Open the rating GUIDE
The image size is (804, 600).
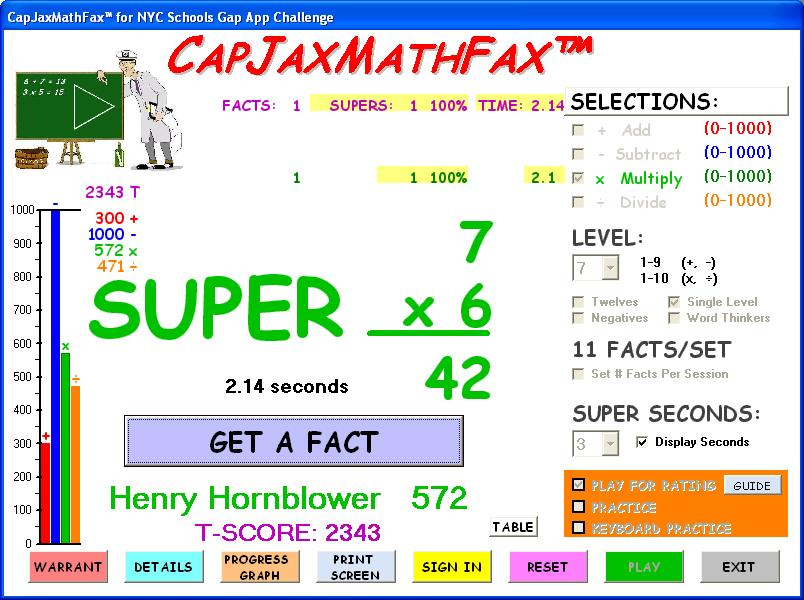[752, 486]
